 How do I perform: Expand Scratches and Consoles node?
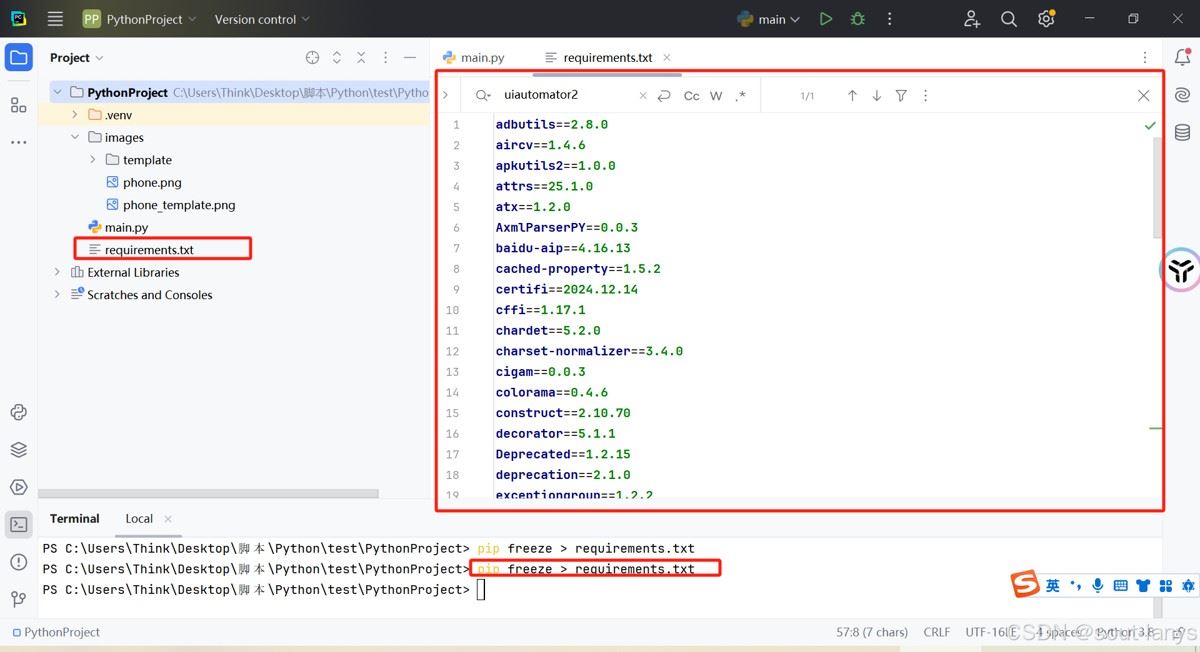tap(57, 295)
